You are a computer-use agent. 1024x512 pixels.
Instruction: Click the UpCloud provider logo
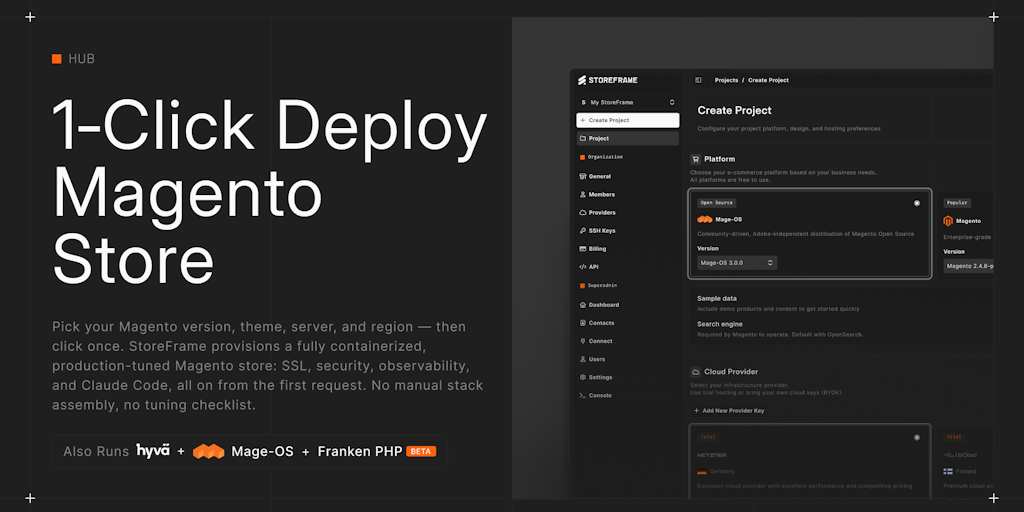tap(960, 455)
